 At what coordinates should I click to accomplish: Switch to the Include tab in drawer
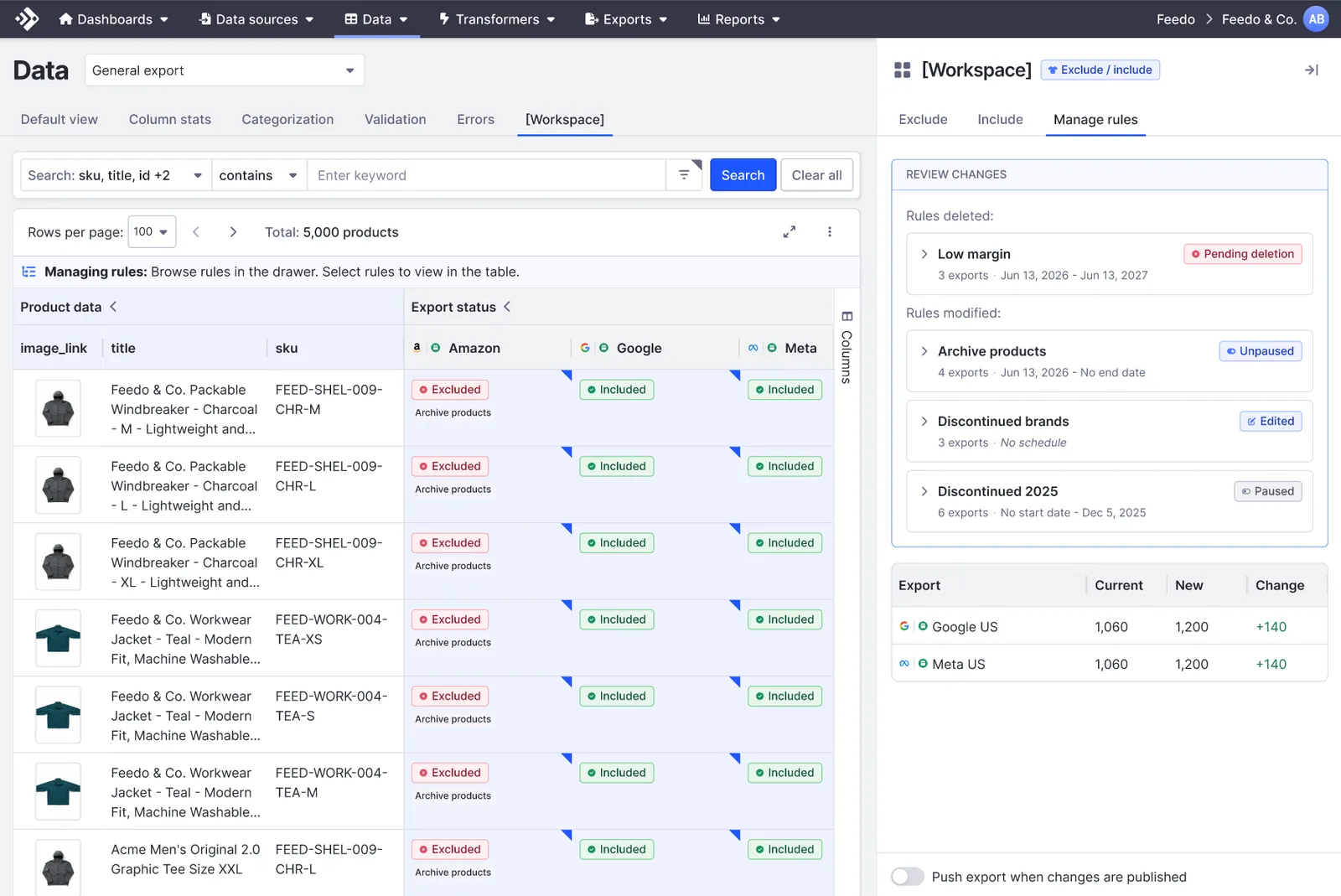tap(1000, 119)
